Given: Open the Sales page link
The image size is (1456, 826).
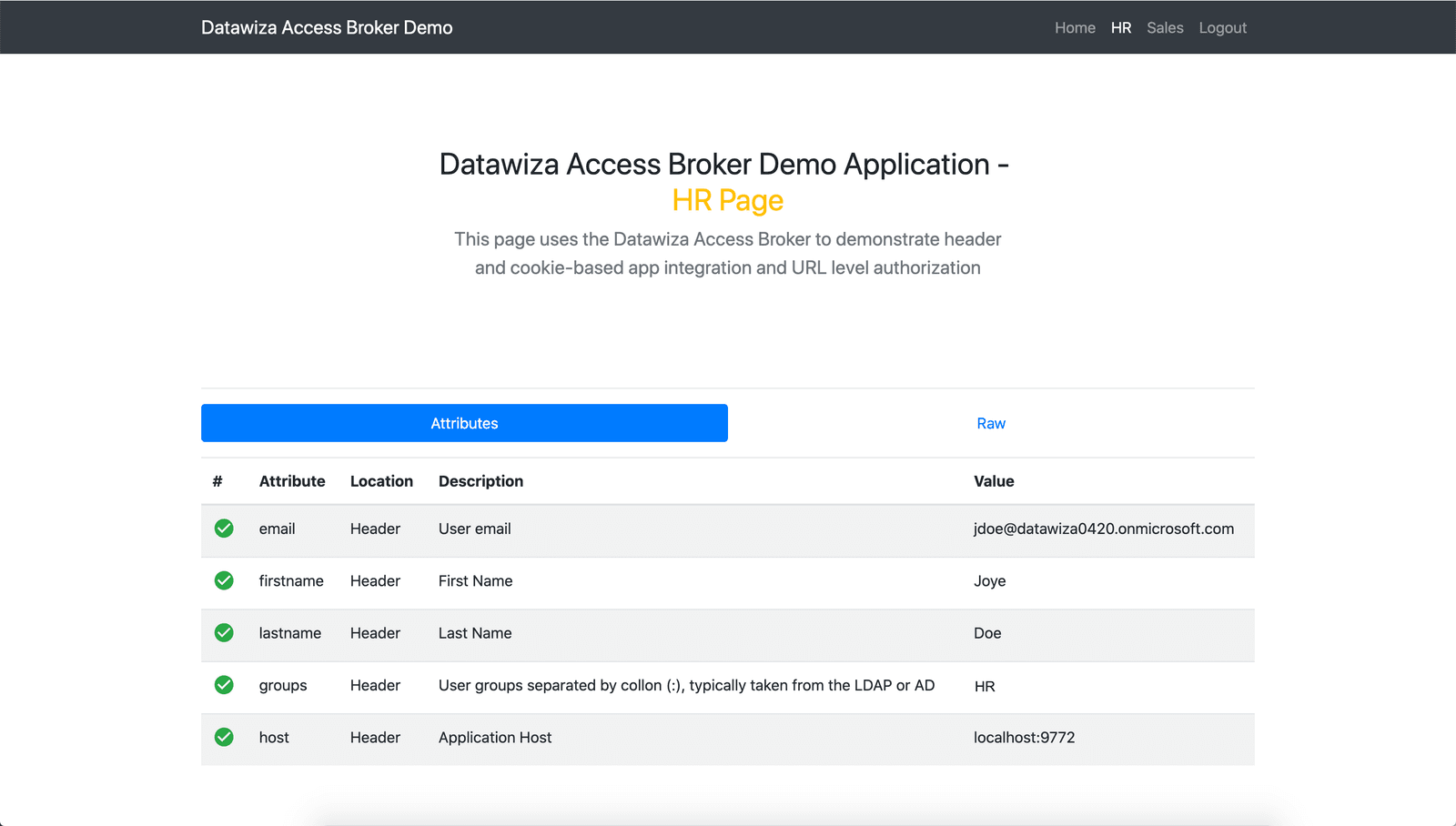Looking at the screenshot, I should click(x=1165, y=28).
